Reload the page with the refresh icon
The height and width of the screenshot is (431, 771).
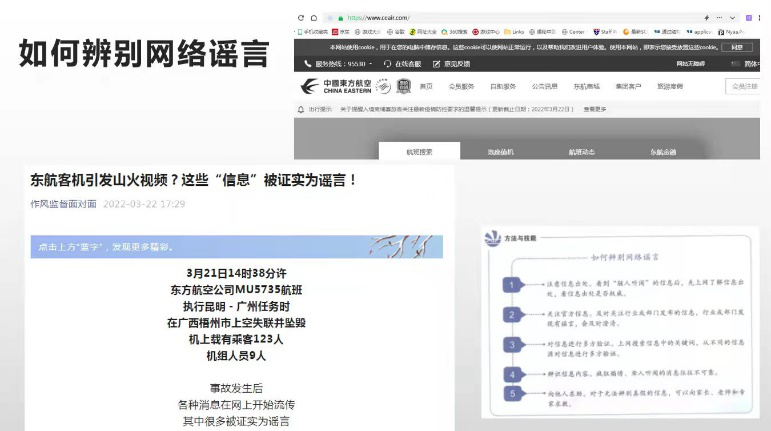click(314, 18)
